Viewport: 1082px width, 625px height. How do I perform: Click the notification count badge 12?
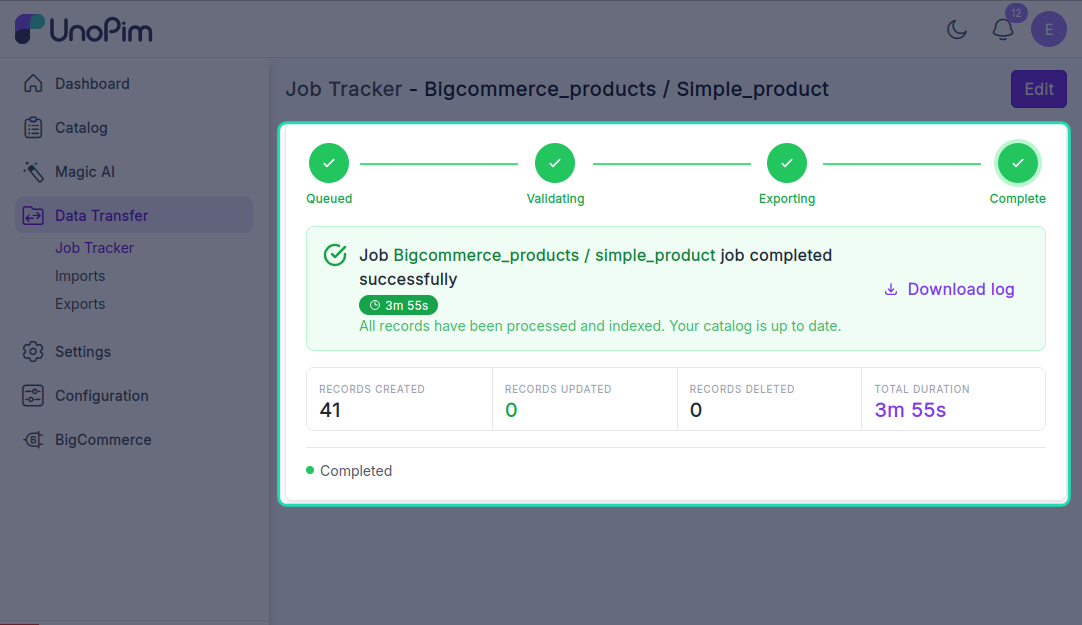tap(1016, 13)
